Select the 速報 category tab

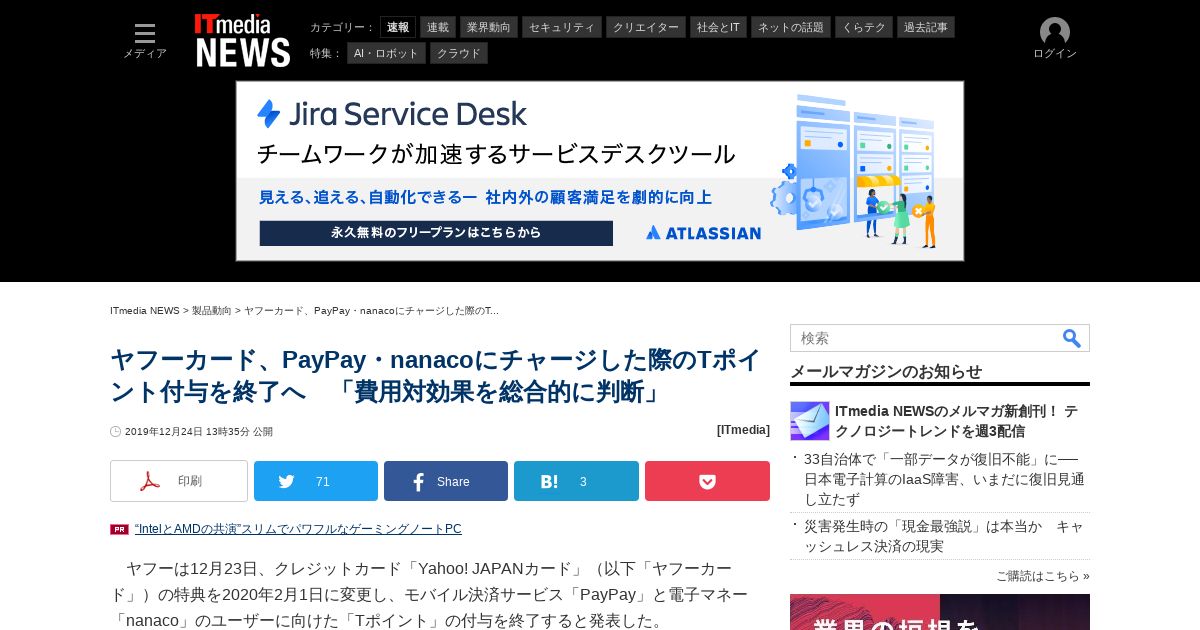click(x=398, y=27)
